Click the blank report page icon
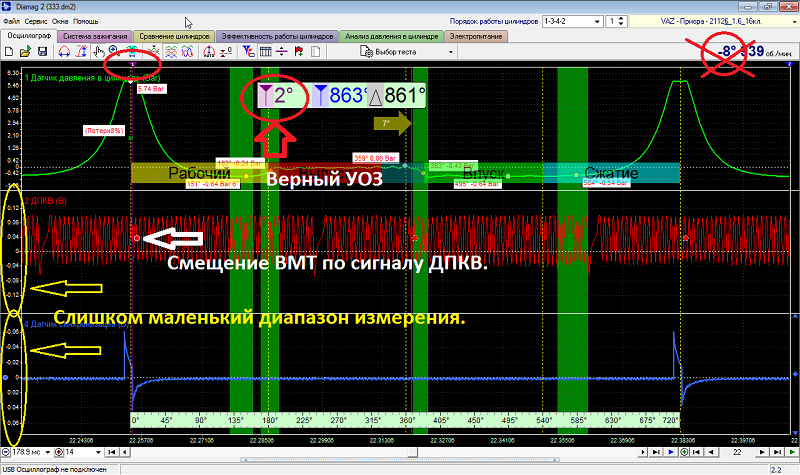 coord(315,52)
